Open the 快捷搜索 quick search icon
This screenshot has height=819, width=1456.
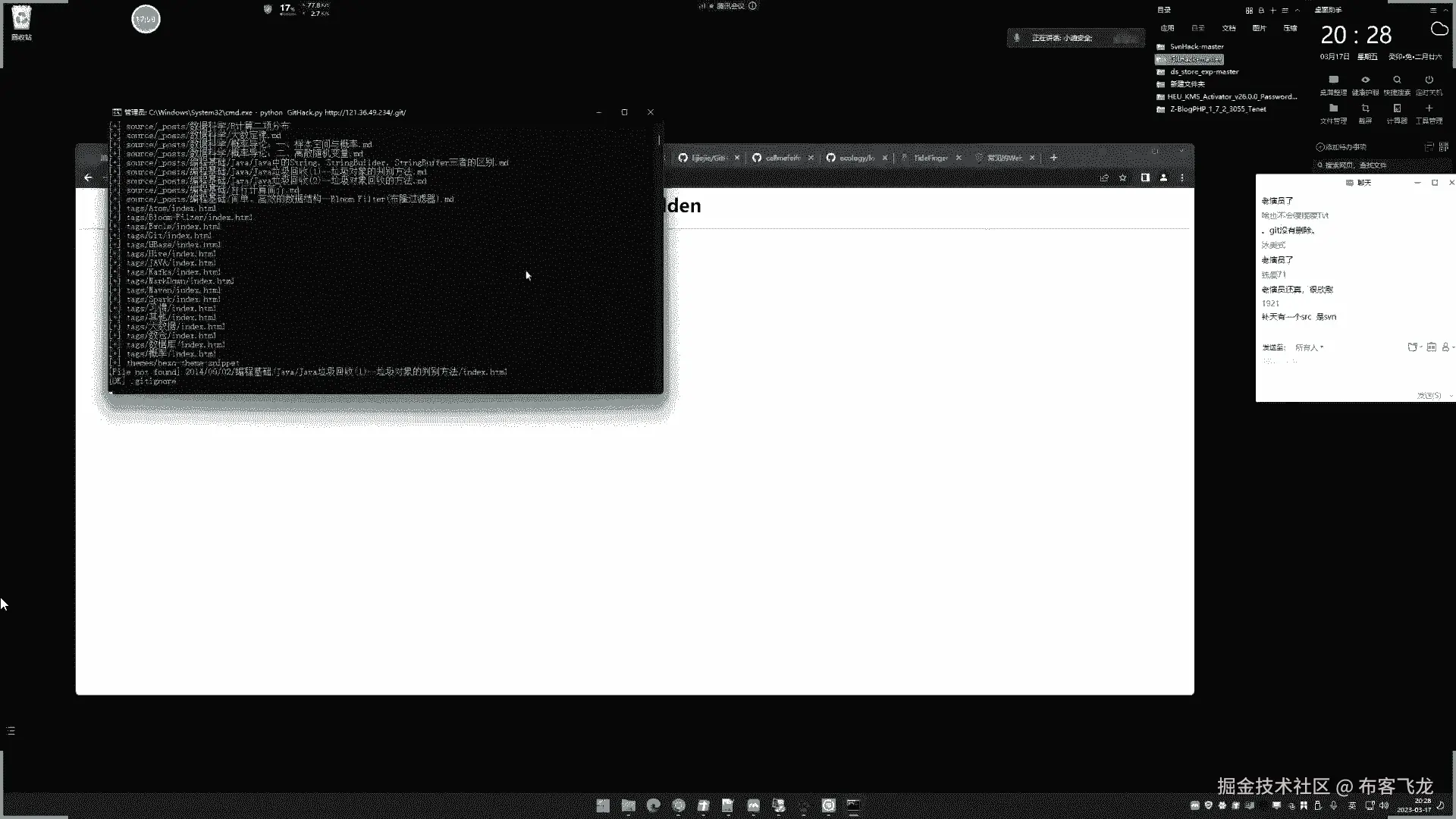[x=1397, y=80]
